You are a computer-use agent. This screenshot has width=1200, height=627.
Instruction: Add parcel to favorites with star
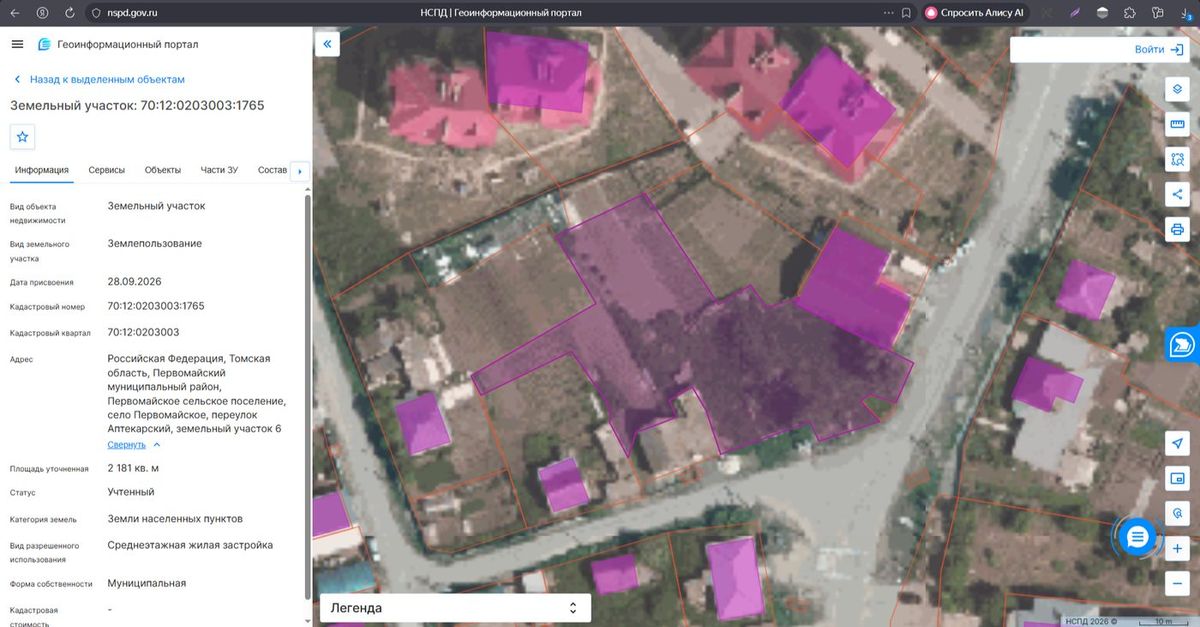pos(22,136)
